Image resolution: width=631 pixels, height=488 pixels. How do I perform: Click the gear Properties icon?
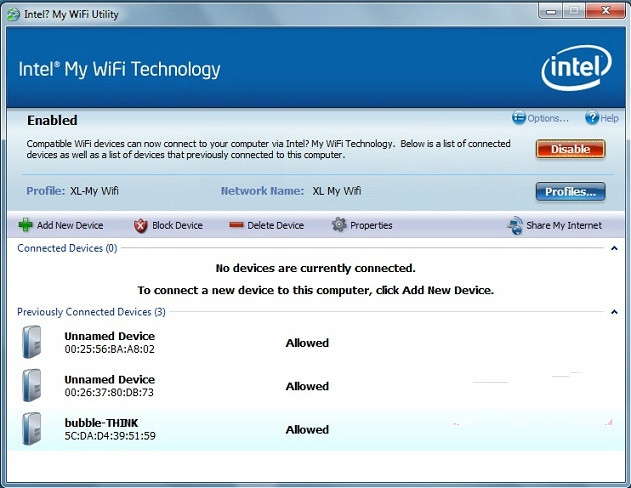coord(339,224)
